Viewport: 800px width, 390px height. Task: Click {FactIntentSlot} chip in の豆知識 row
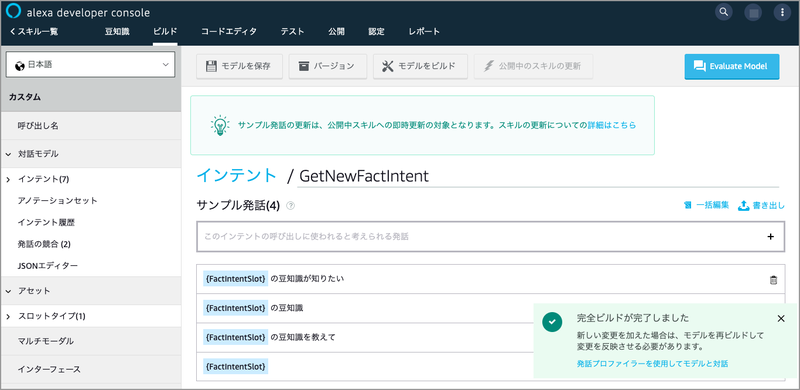pos(236,308)
